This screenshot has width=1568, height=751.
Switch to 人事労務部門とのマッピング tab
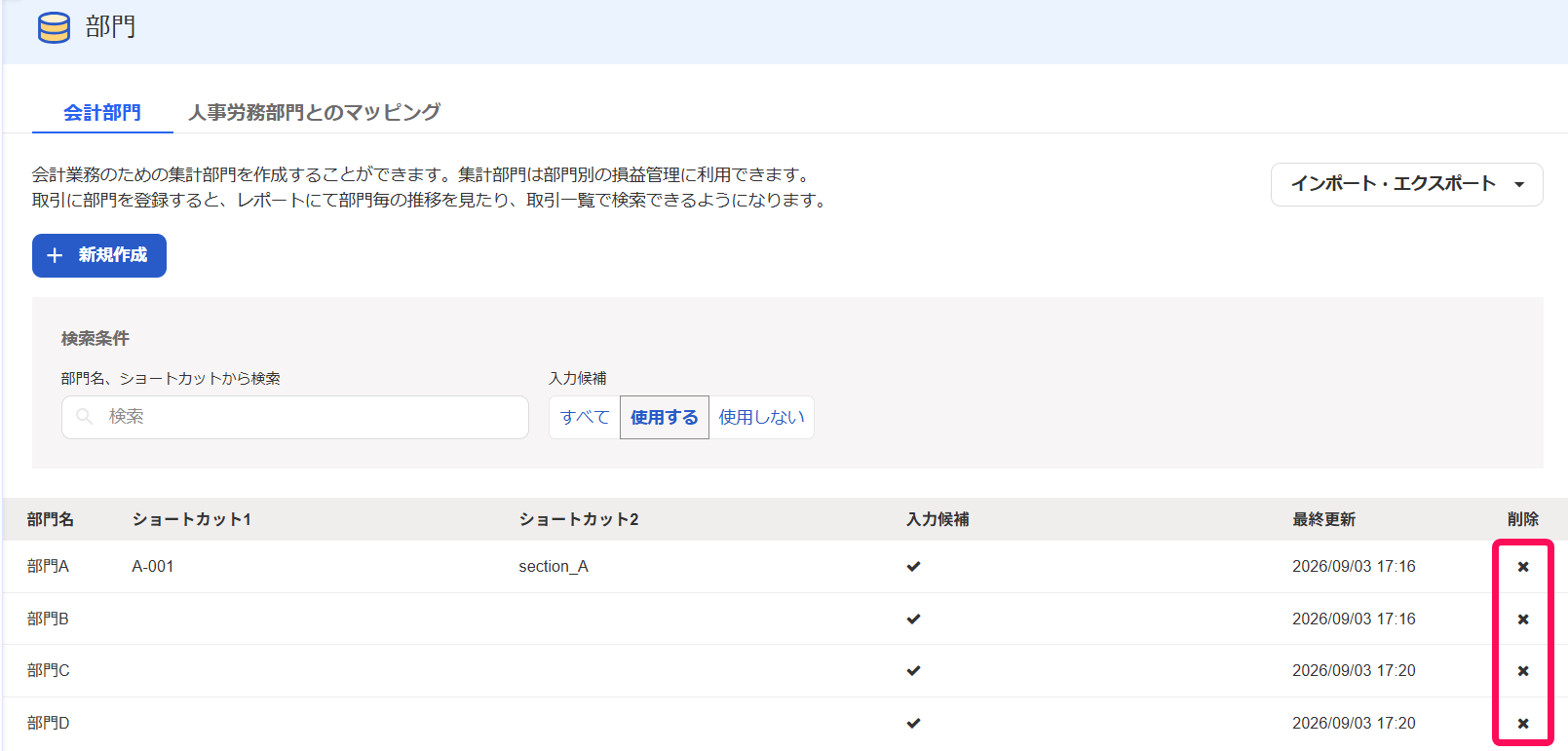pos(314,113)
